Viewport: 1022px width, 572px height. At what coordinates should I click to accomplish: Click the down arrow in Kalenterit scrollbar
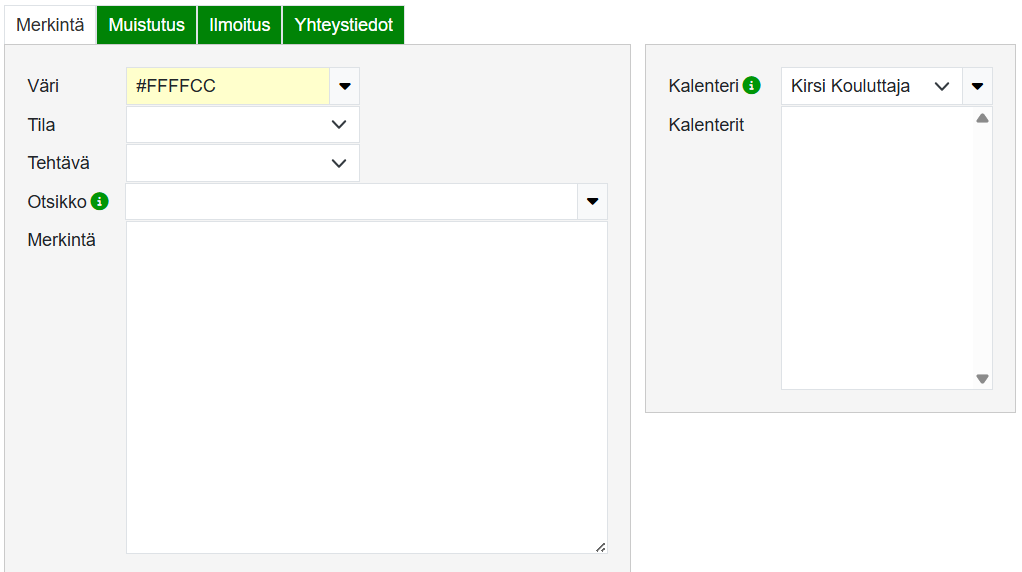point(982,379)
